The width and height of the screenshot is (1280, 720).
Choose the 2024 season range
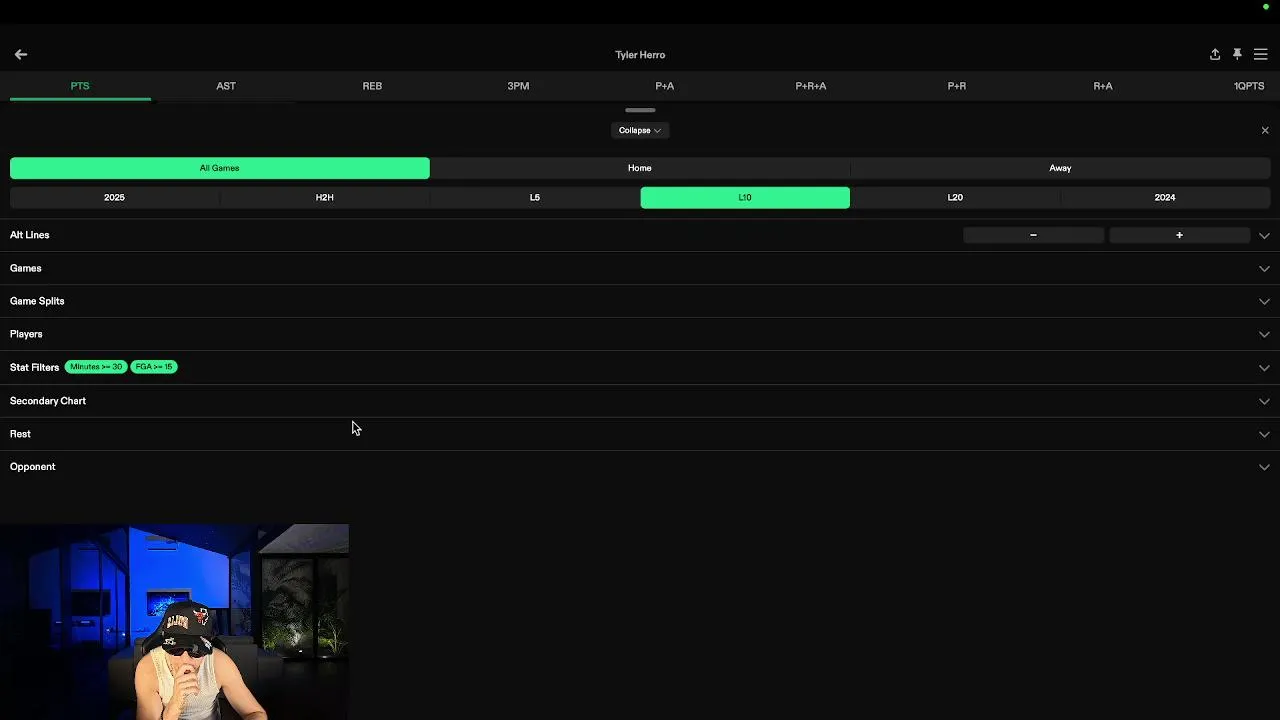(x=1165, y=198)
